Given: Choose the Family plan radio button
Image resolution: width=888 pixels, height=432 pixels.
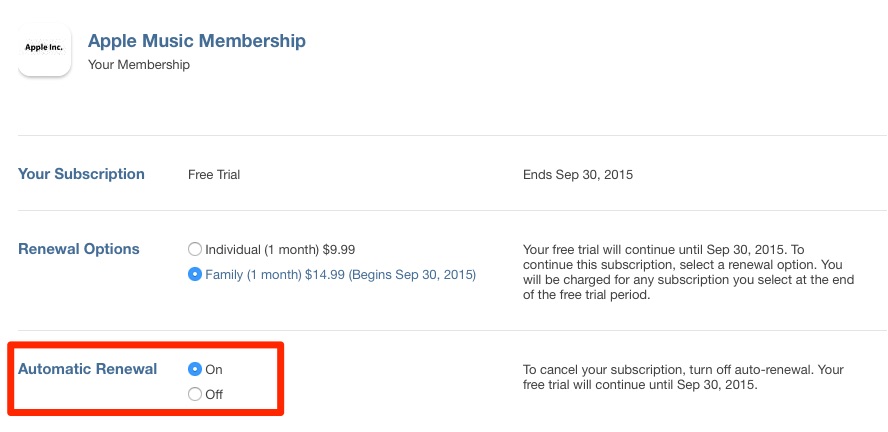Looking at the screenshot, I should [x=195, y=274].
